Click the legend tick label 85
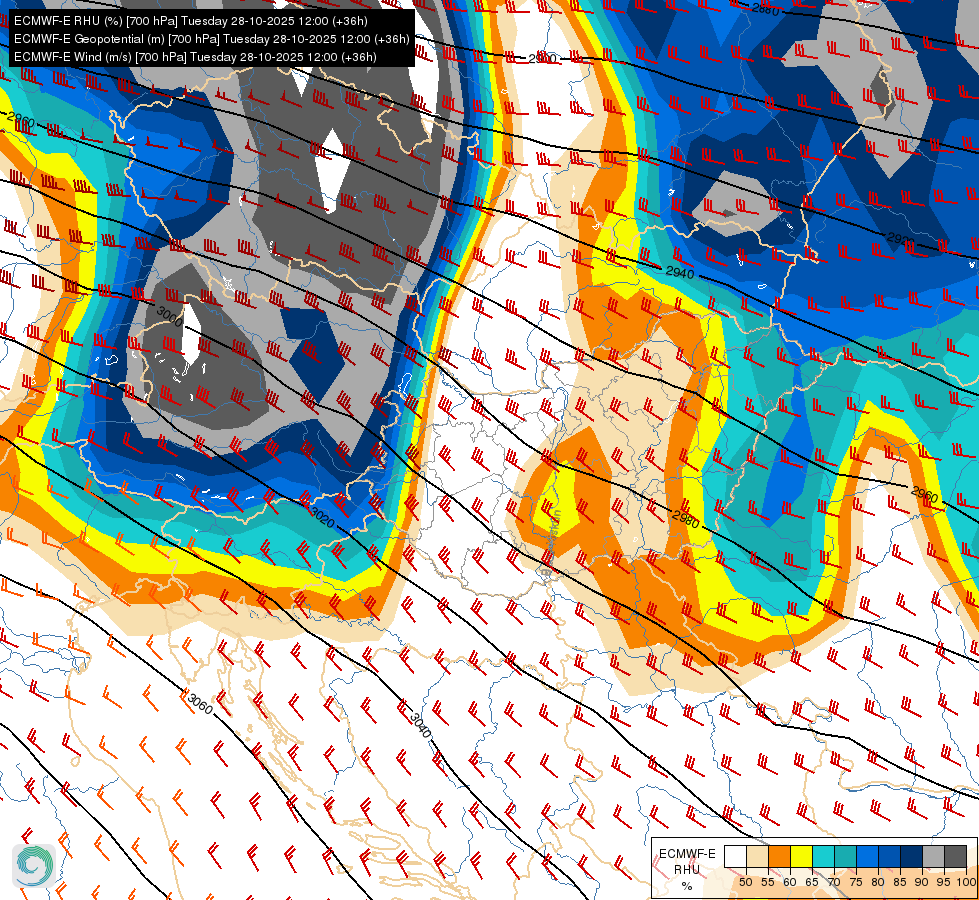The width and height of the screenshot is (979, 900). pos(900,882)
